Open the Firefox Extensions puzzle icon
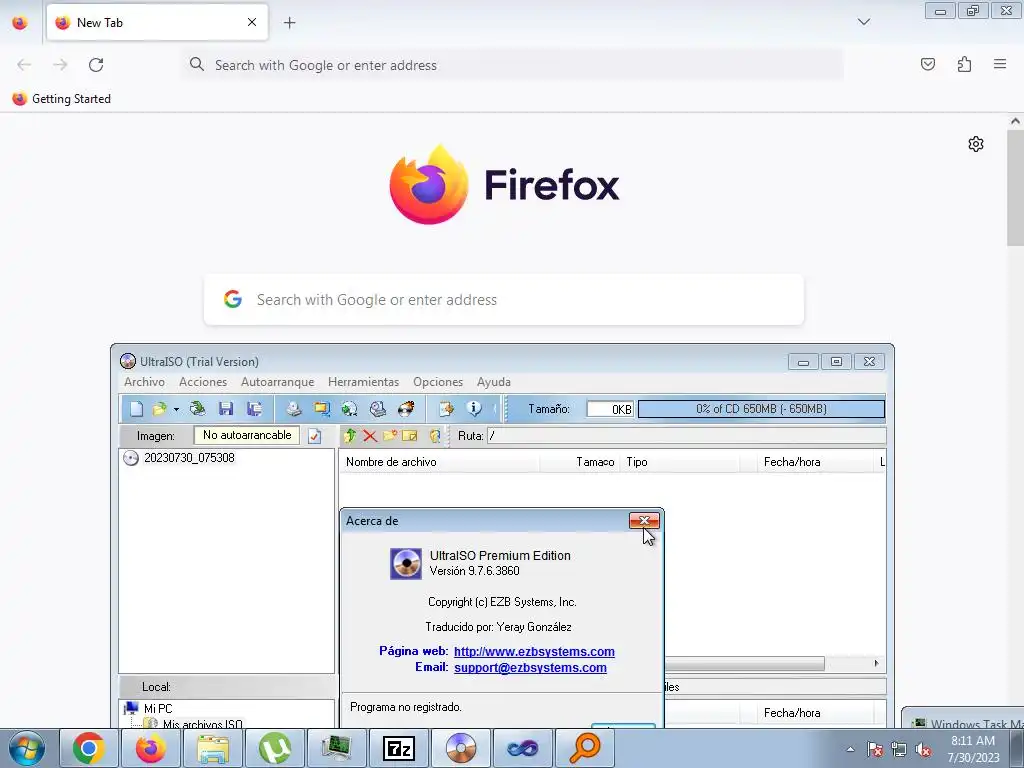This screenshot has height=768, width=1024. tap(965, 64)
